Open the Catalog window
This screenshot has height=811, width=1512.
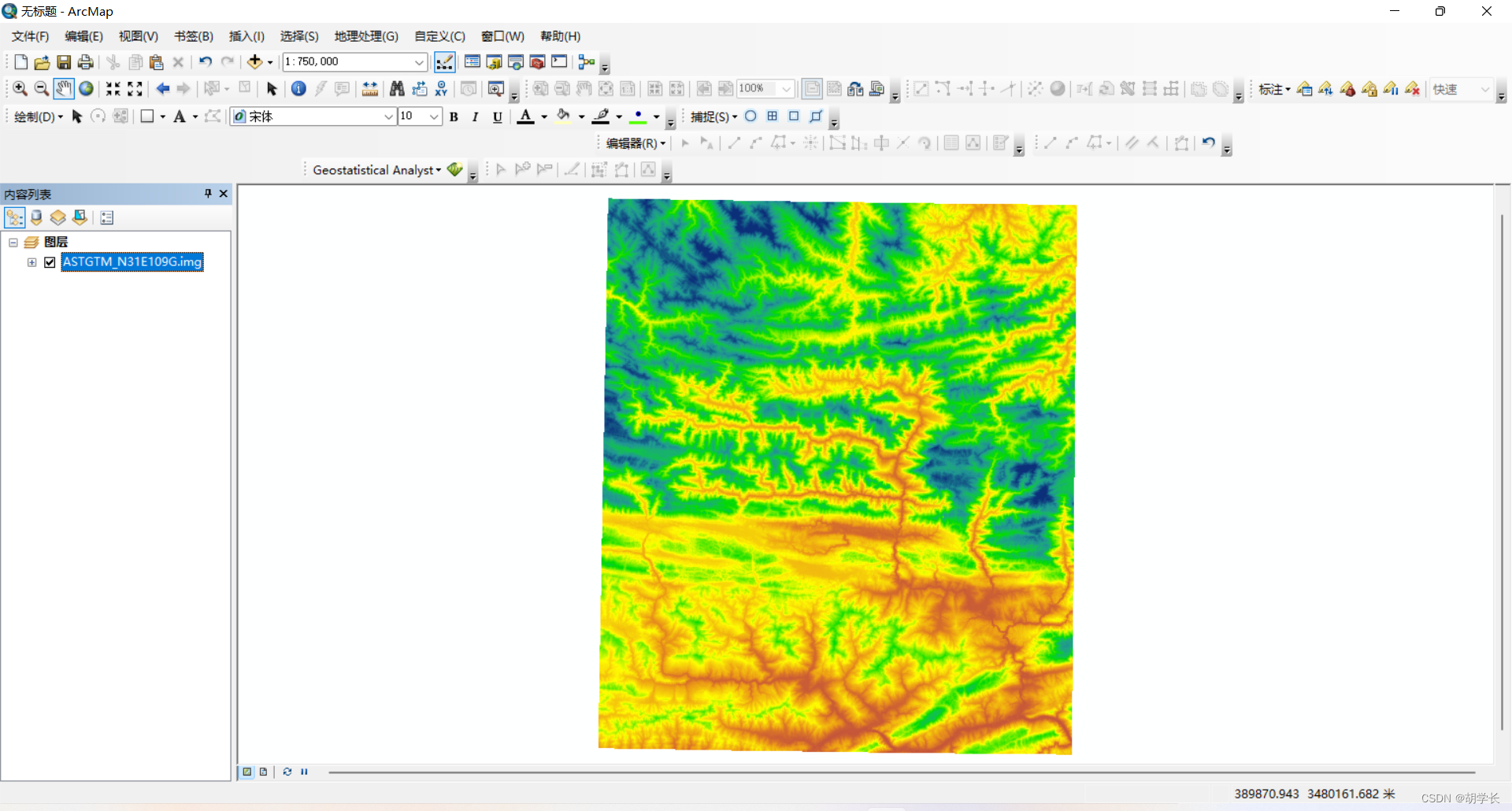494,62
